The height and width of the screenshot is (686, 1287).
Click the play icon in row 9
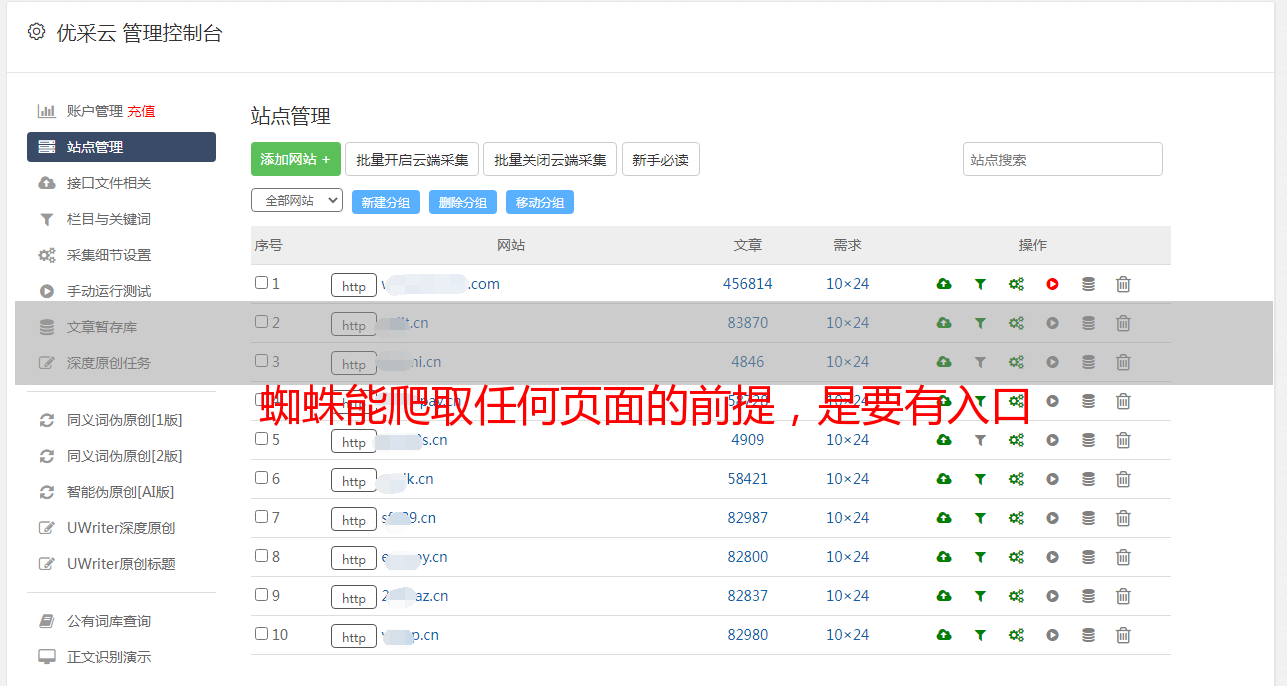pyautogui.click(x=1052, y=596)
